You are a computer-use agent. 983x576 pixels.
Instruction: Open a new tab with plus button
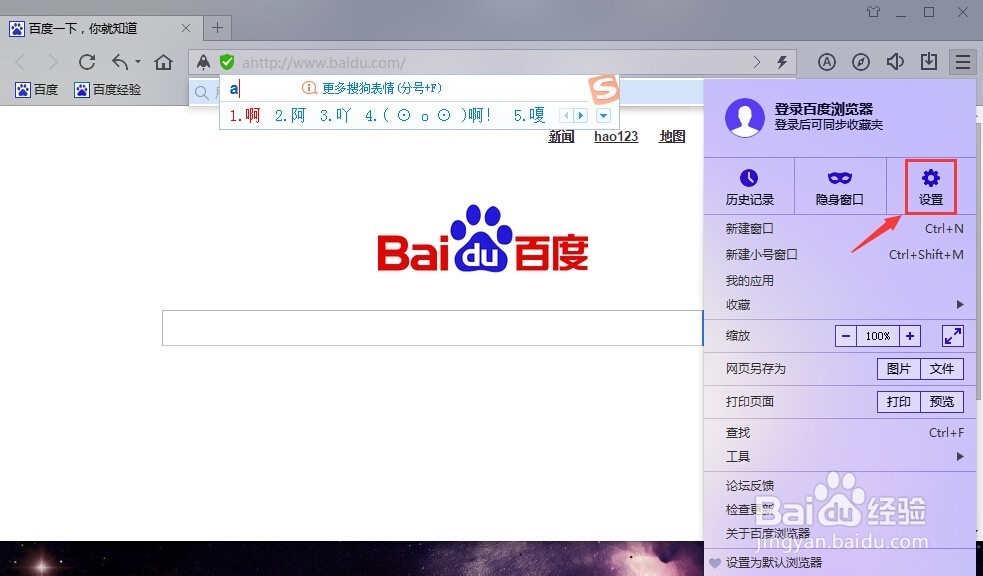[x=218, y=28]
